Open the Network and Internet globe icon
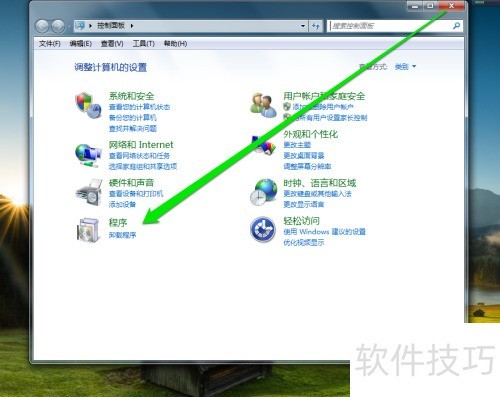500x397 pixels. point(88,155)
